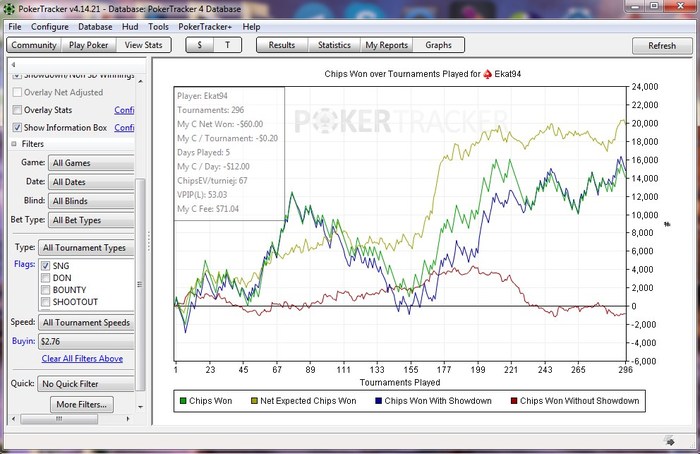Select the $ cash games toggle

point(200,45)
